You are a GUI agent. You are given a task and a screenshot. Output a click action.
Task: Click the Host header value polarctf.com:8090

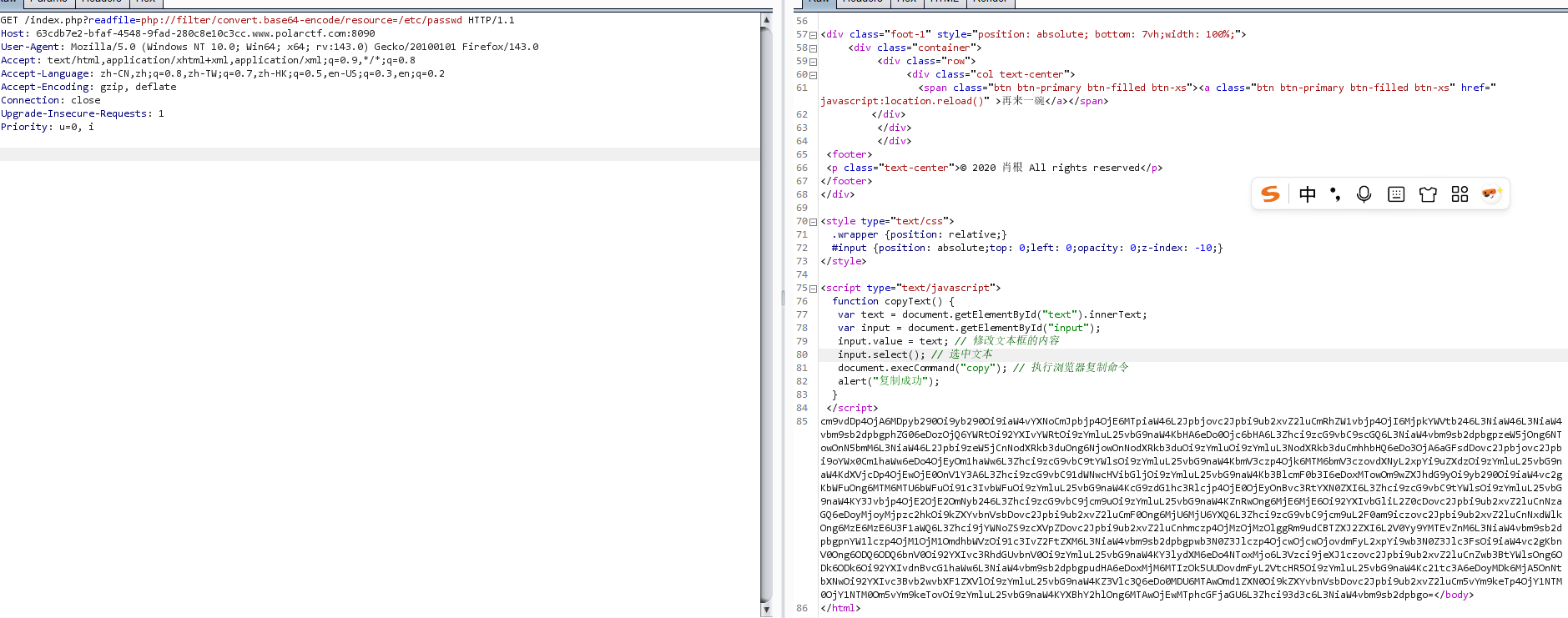click(x=205, y=33)
